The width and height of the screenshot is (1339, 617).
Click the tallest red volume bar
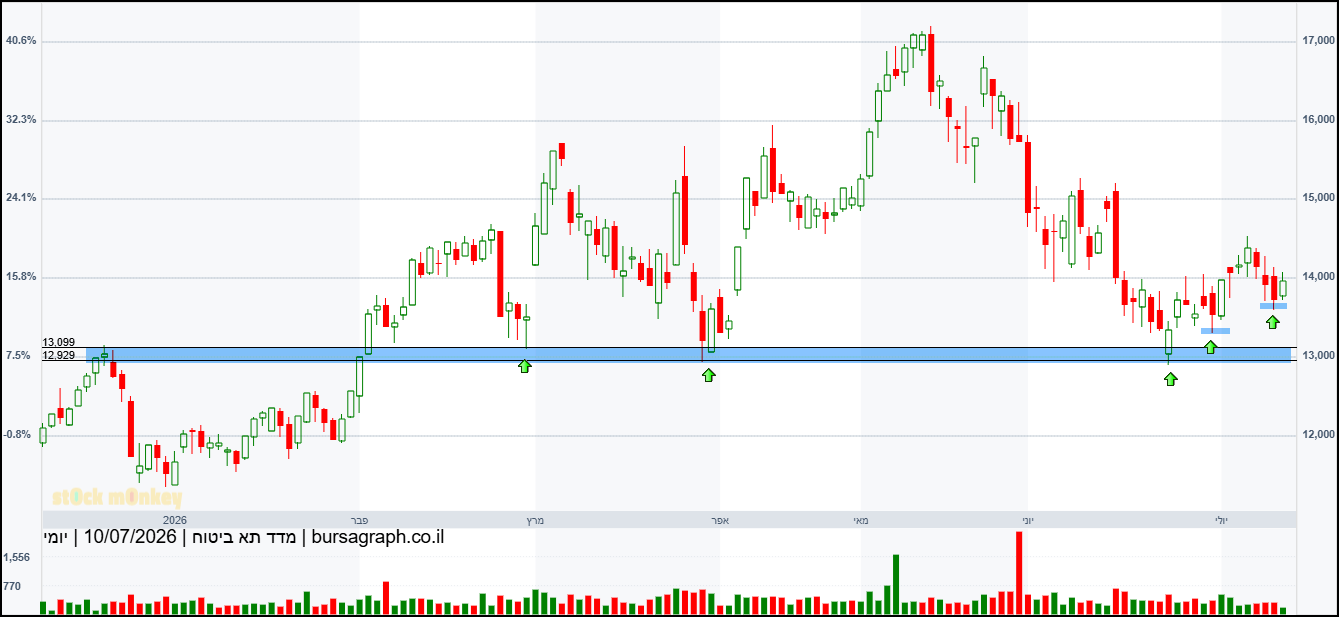1018,573
